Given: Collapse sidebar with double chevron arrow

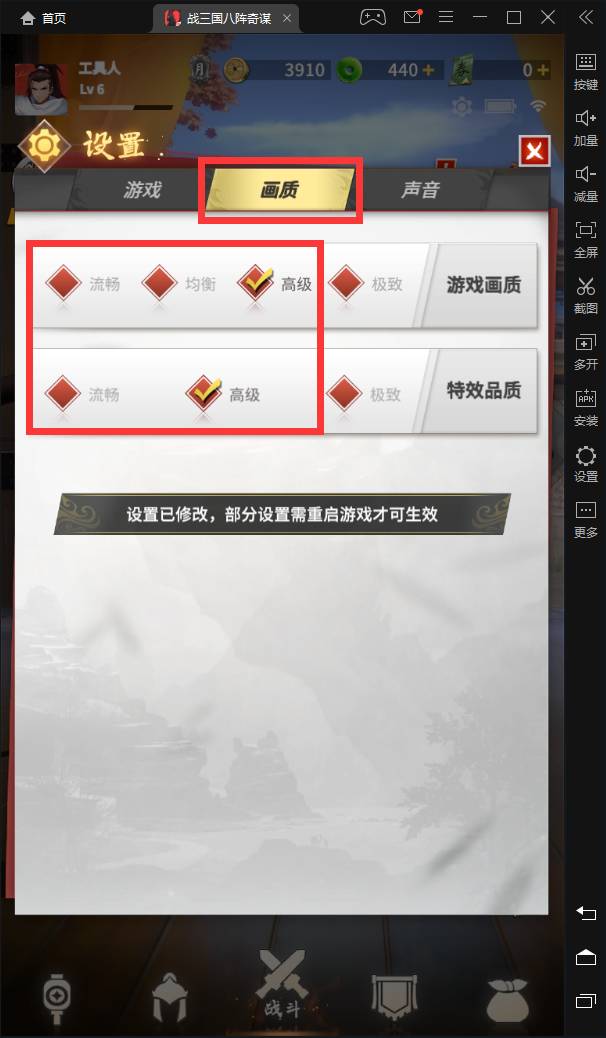Looking at the screenshot, I should pos(585,17).
